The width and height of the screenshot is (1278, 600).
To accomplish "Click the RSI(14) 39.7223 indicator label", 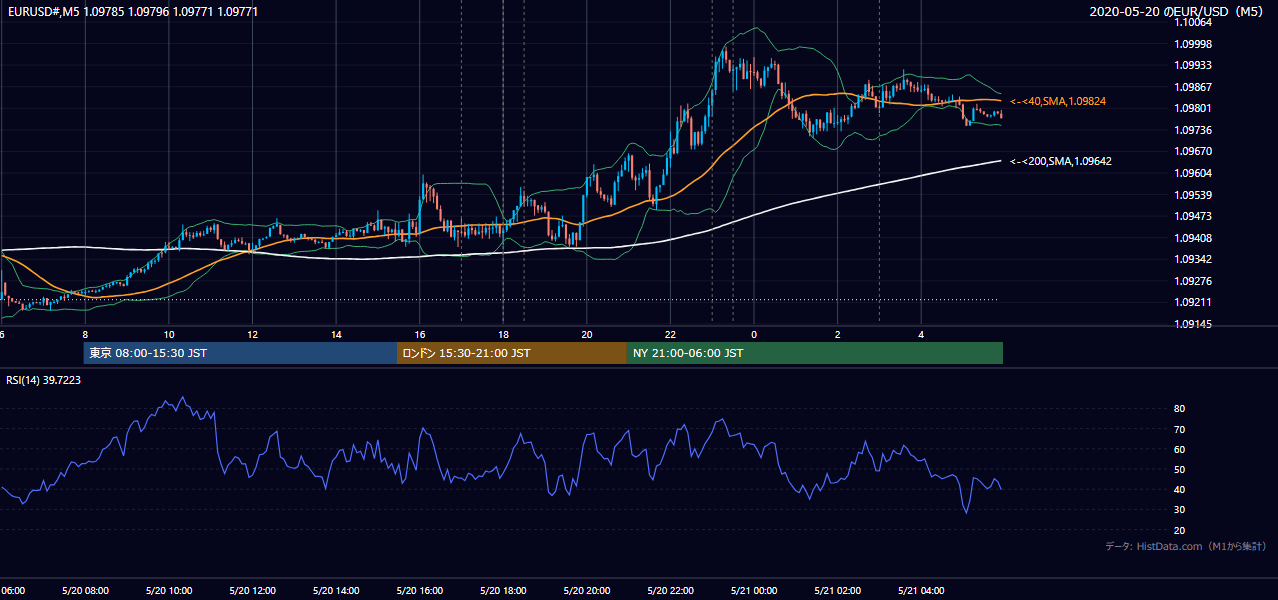I will (x=44, y=380).
